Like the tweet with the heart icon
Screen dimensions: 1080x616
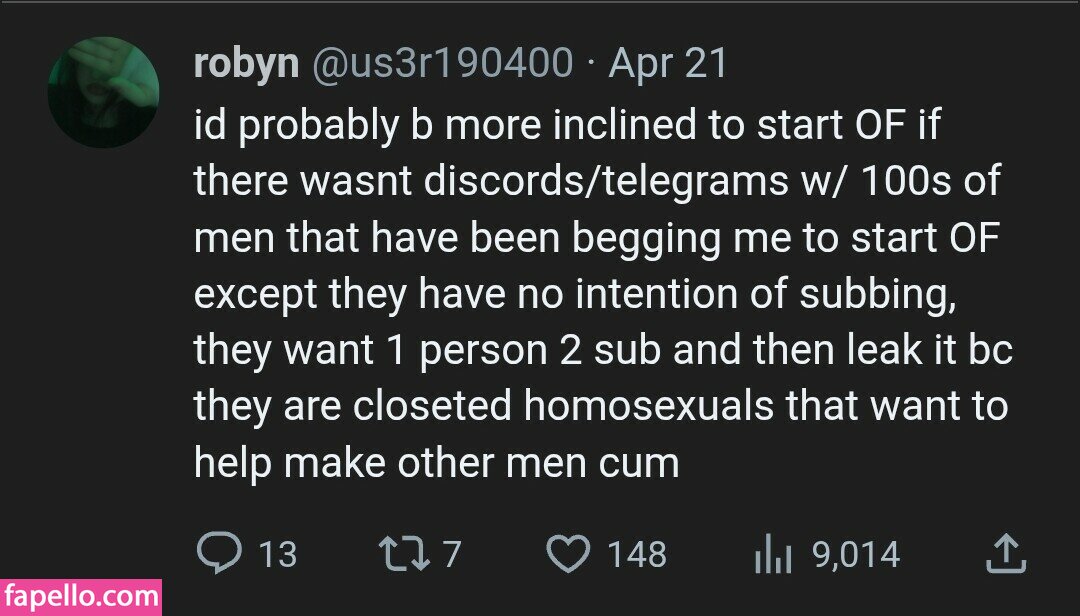point(571,553)
